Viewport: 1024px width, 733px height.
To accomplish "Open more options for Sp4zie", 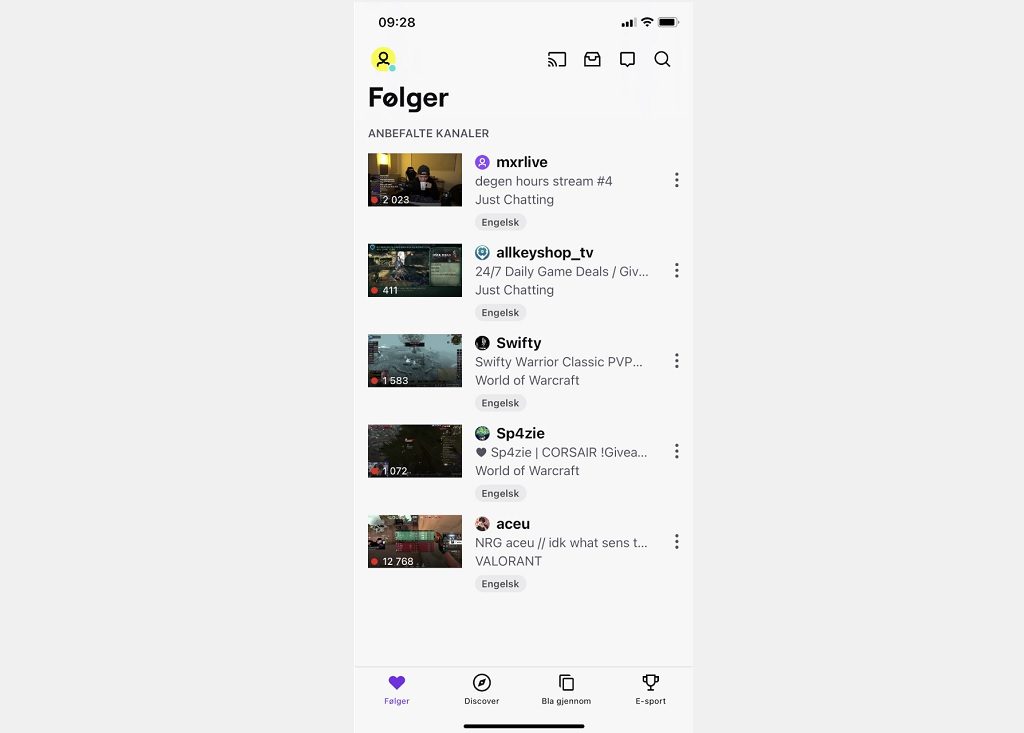I will 677,451.
